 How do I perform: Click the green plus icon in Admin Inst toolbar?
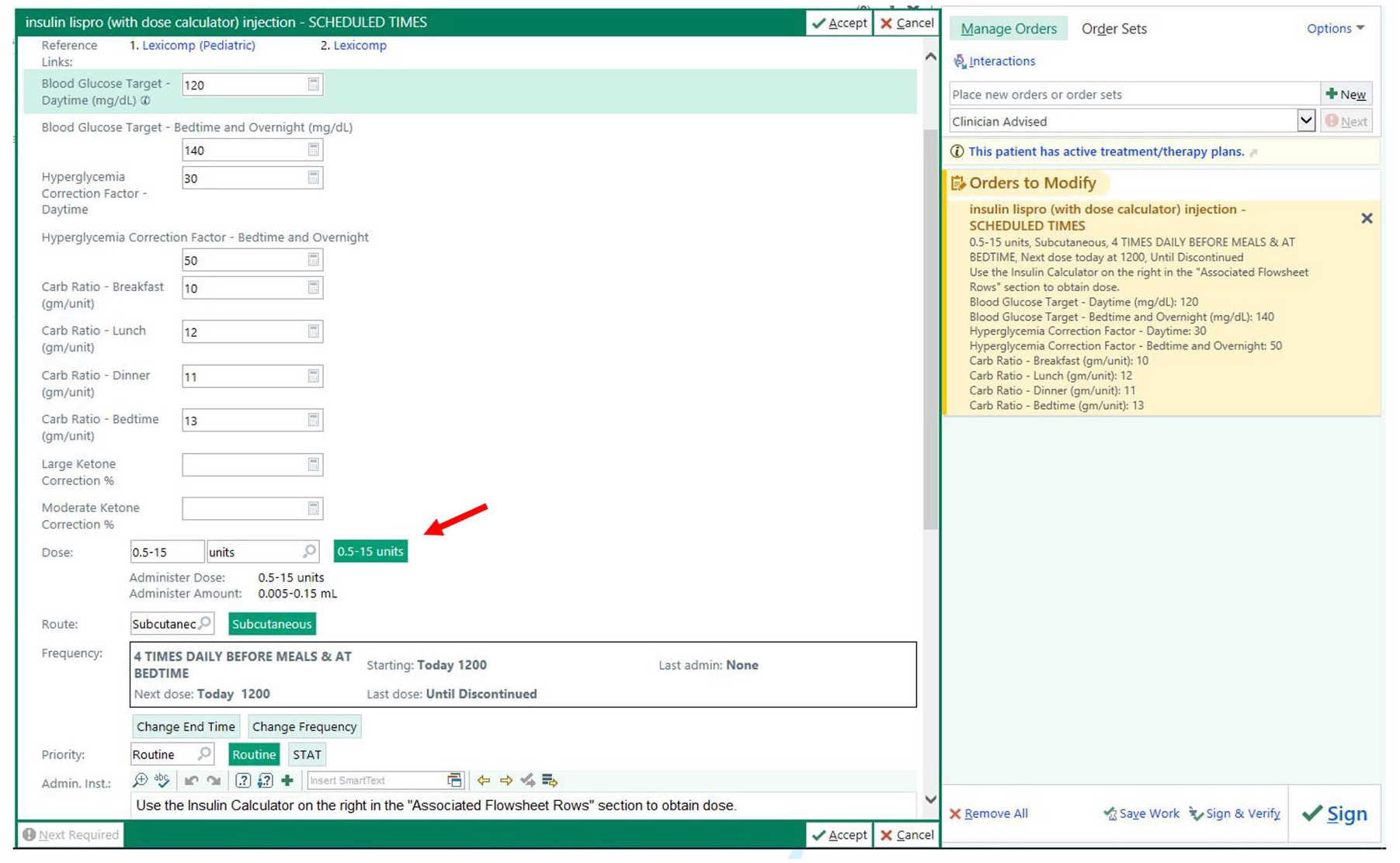click(287, 781)
